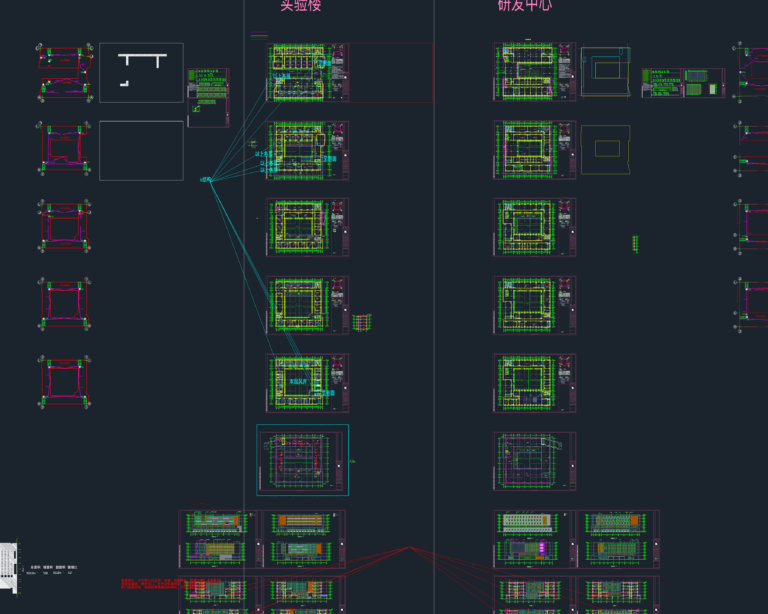The height and width of the screenshot is (614, 768).
Task: Select the white building rendering at the screen edge
Action: point(9,568)
